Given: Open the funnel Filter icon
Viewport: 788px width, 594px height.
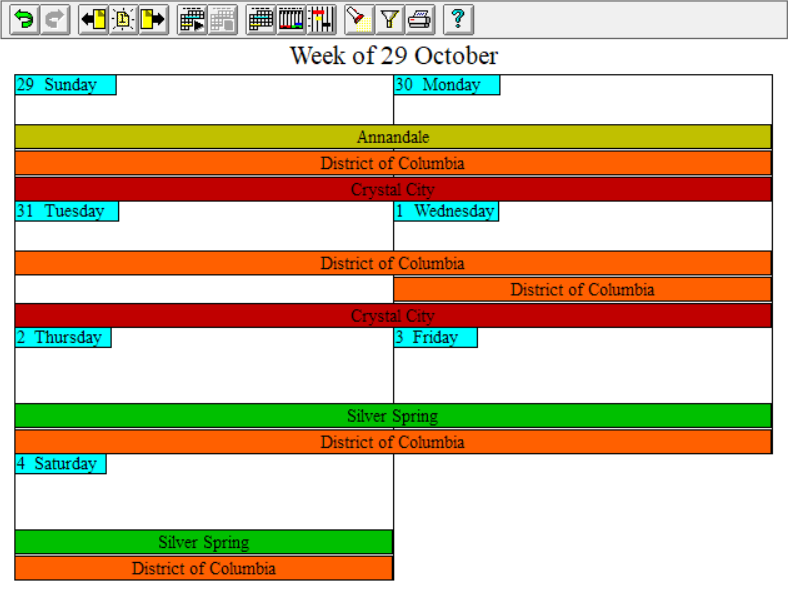Looking at the screenshot, I should click(389, 20).
